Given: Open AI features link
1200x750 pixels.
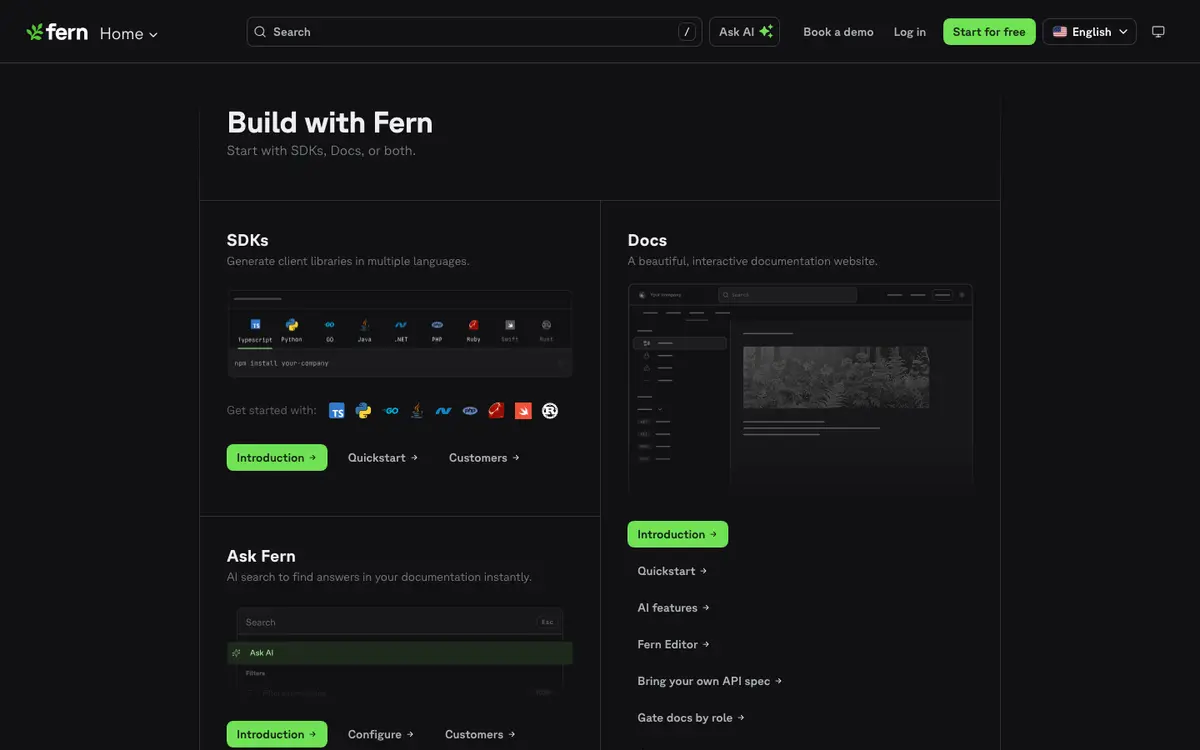Looking at the screenshot, I should pyautogui.click(x=674, y=608).
